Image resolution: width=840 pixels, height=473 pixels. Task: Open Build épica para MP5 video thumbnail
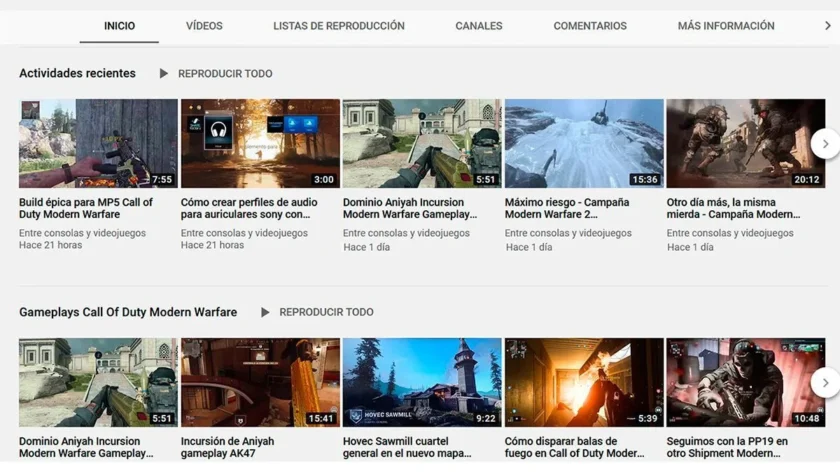(x=98, y=143)
